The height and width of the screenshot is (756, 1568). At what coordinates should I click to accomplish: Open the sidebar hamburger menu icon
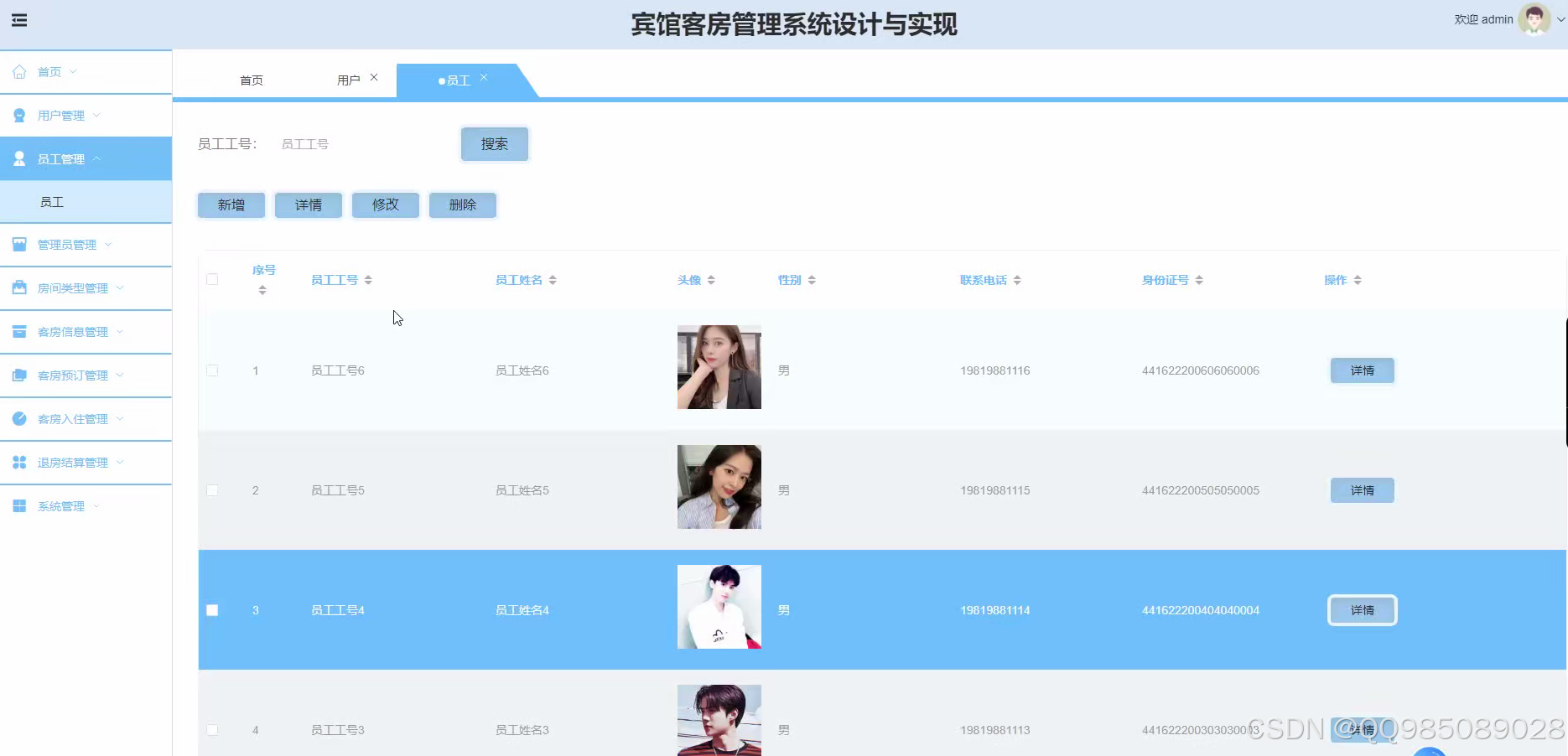(x=19, y=20)
